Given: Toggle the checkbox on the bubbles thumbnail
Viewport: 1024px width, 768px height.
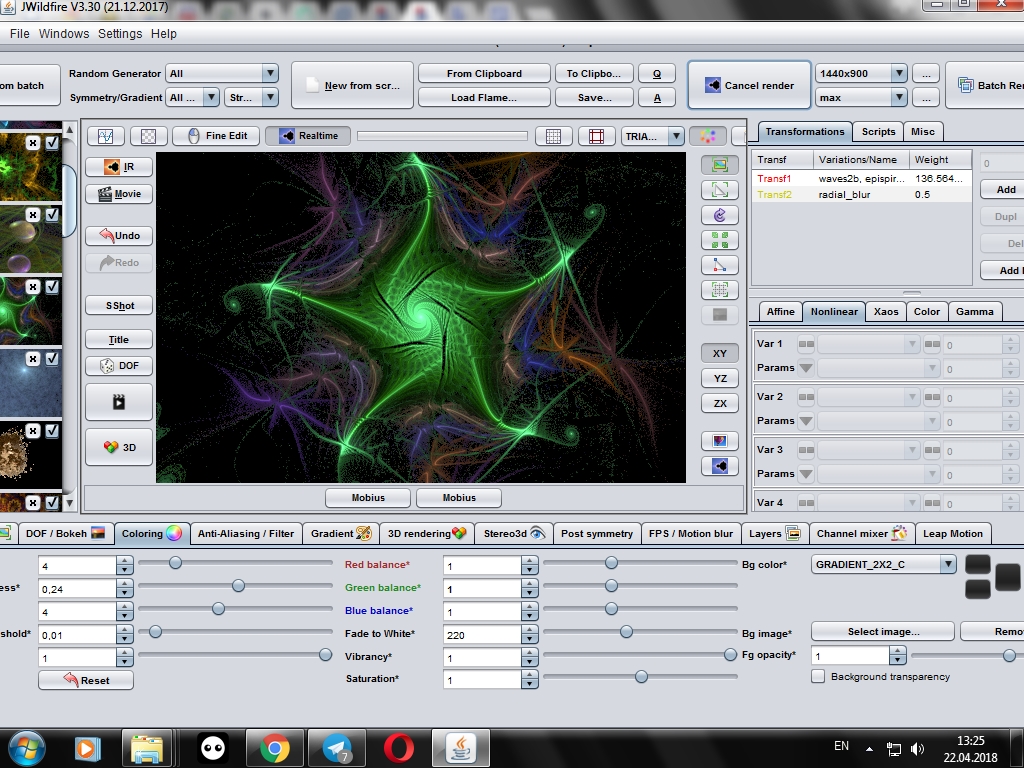Looking at the screenshot, I should 52,215.
